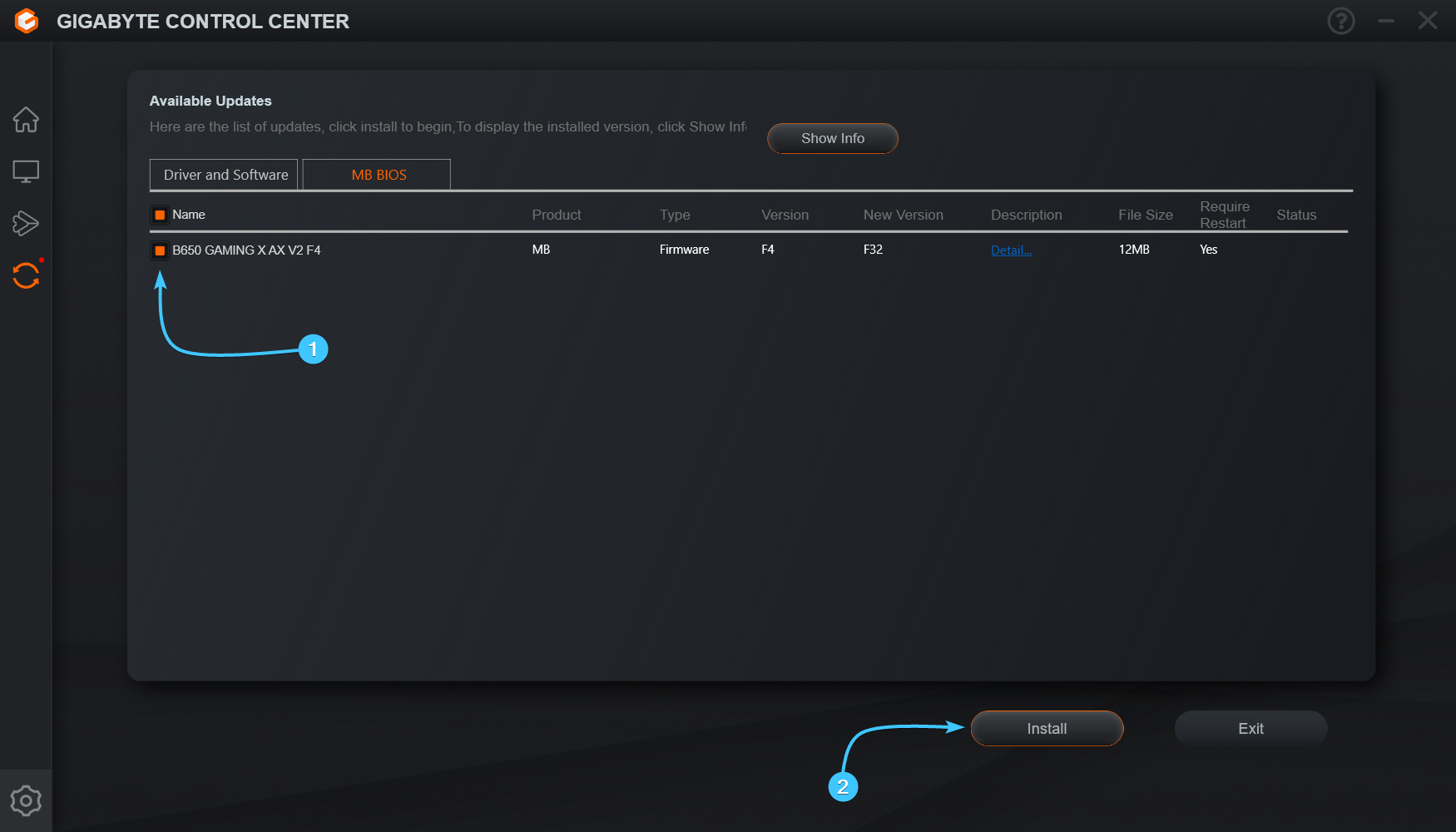The image size is (1456, 832).
Task: Click the Type column header
Action: point(675,215)
